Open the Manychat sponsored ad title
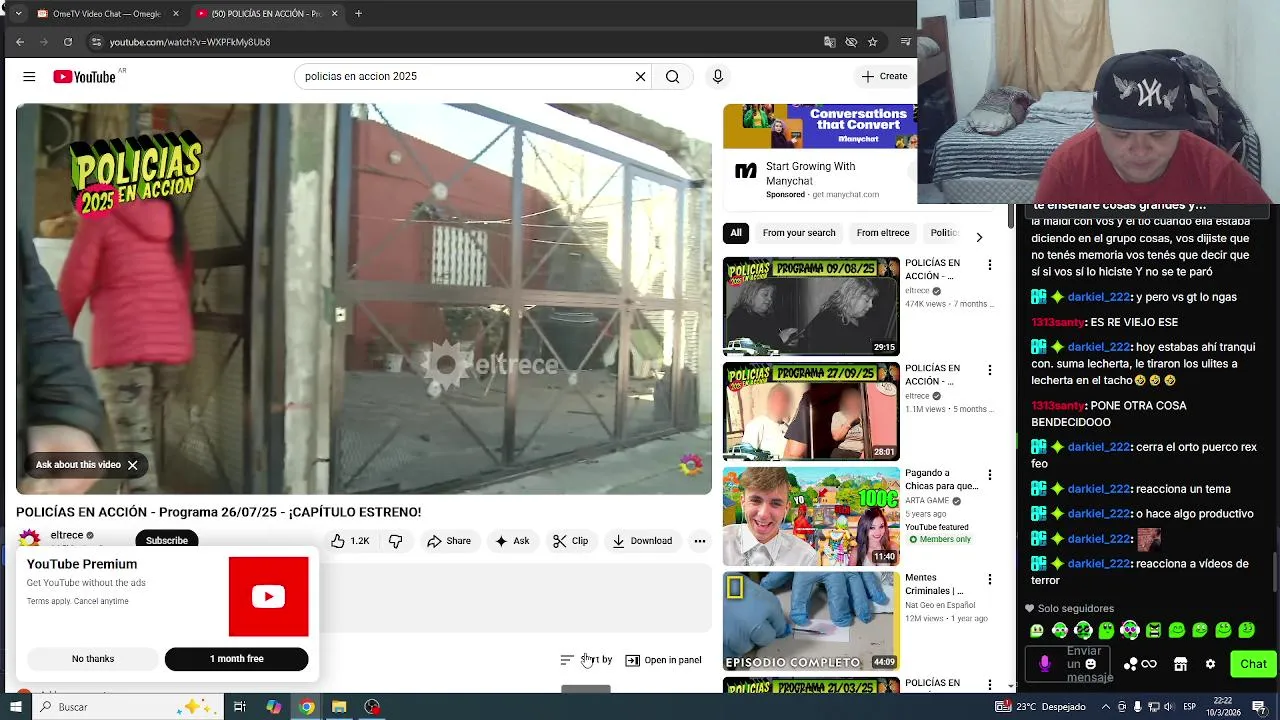1280x720 pixels. pyautogui.click(x=810, y=174)
